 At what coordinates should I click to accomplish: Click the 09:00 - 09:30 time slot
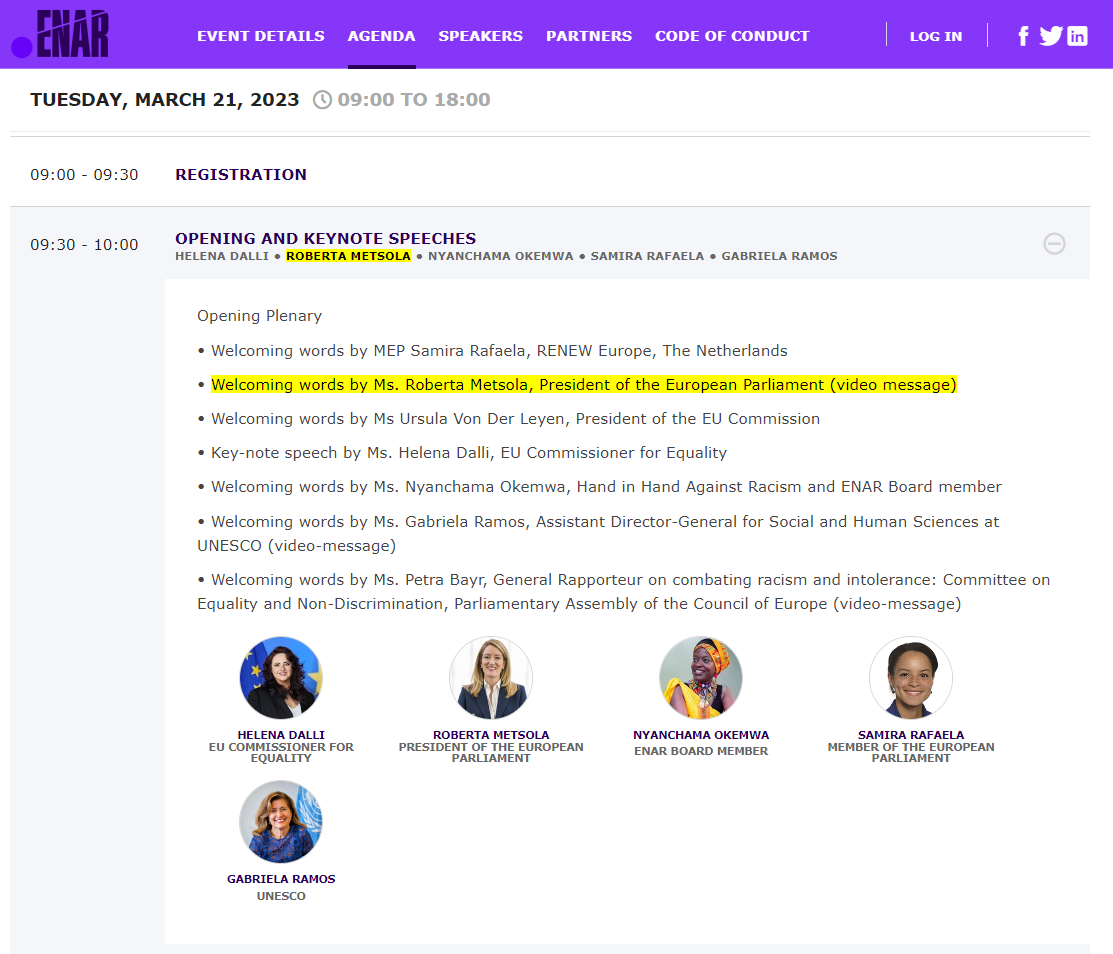(84, 175)
